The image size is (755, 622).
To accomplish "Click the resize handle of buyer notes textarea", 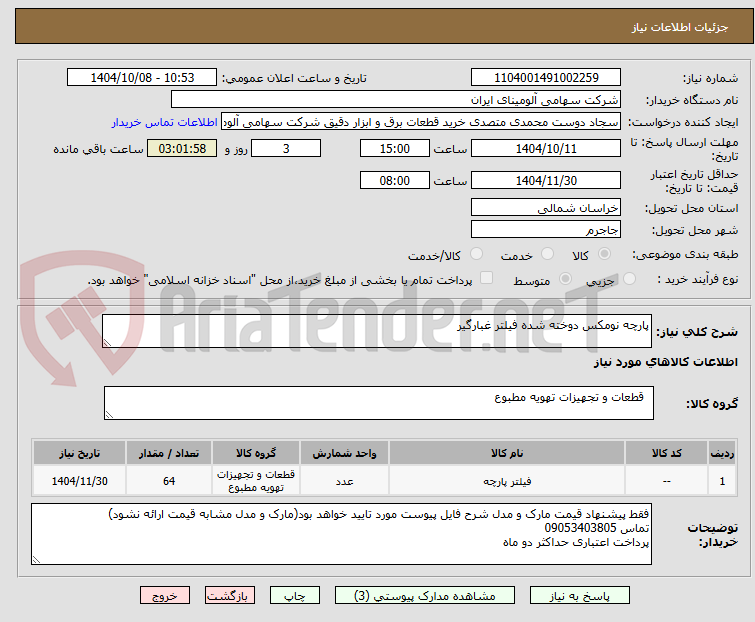I will pyautogui.click(x=36, y=559).
